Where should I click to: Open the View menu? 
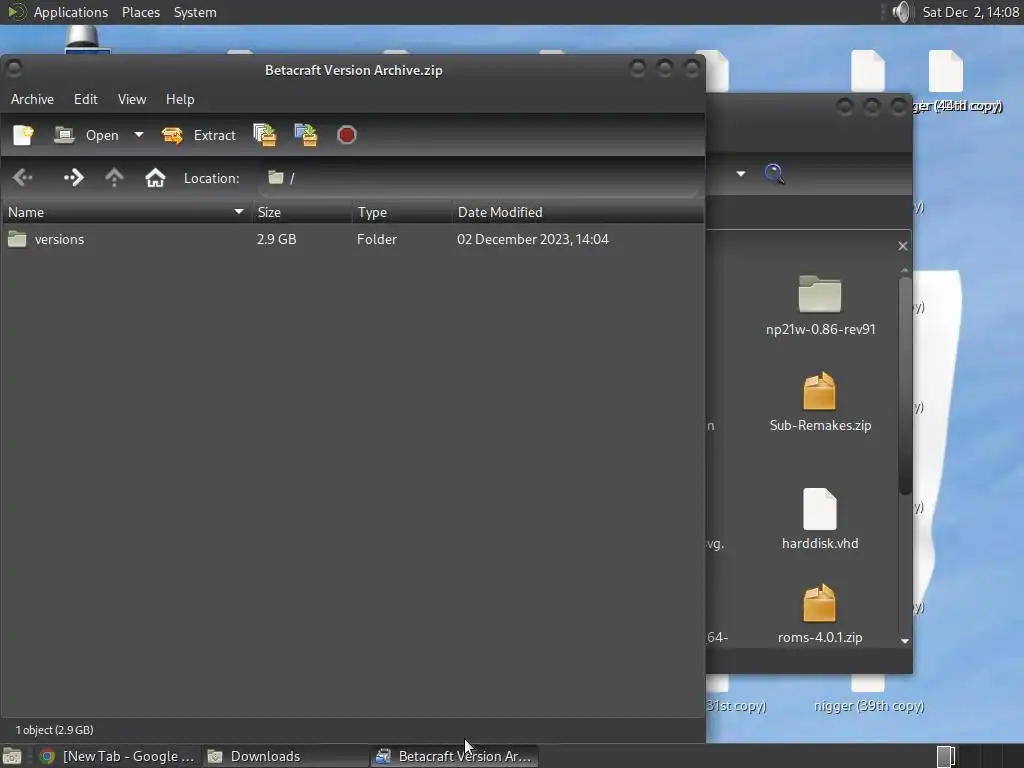pos(132,99)
